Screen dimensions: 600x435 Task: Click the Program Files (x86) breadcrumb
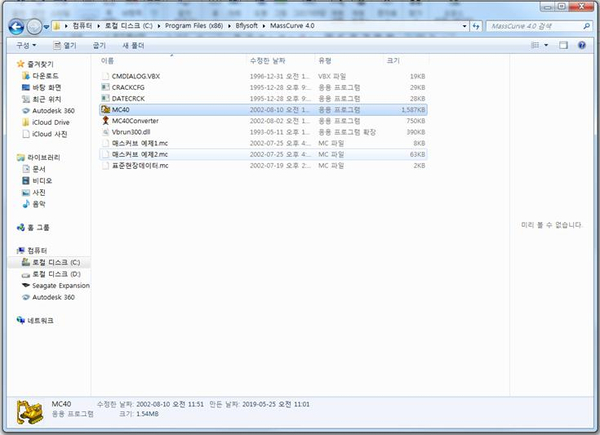194,26
